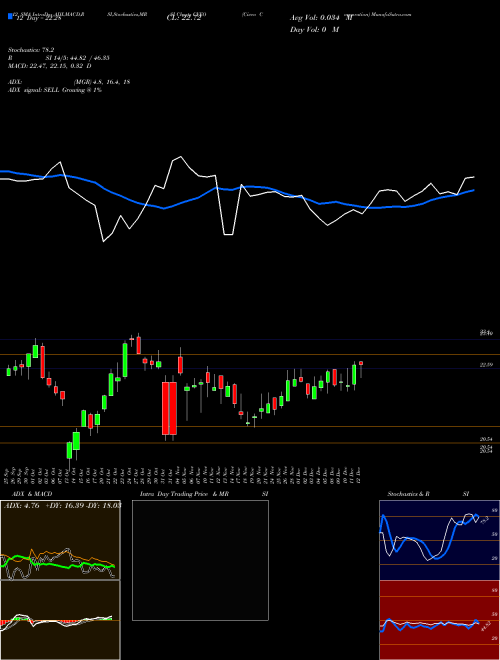Click the blue 12 Day SMA legend square
The width and height of the screenshot is (500, 660).
(10, 16)
